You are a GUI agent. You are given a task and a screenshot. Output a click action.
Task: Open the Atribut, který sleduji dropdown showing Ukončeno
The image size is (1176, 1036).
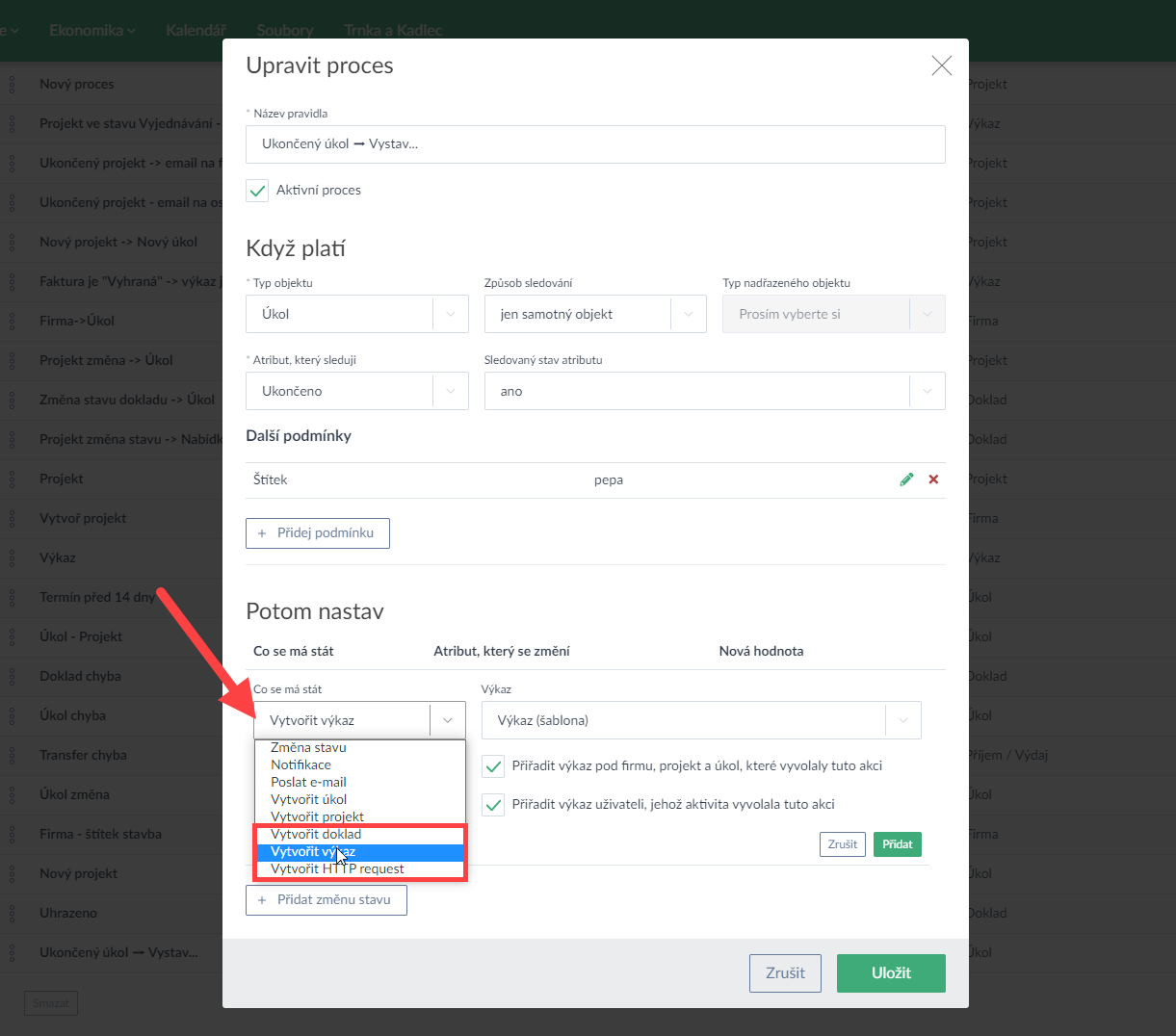coord(357,391)
